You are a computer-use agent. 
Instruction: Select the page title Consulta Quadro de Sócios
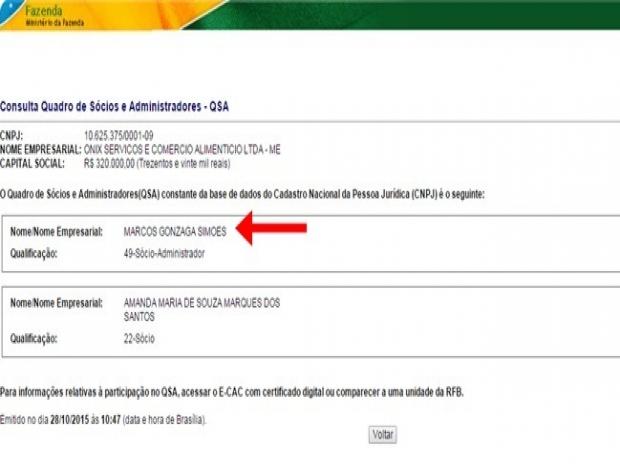pyautogui.click(x=116, y=105)
